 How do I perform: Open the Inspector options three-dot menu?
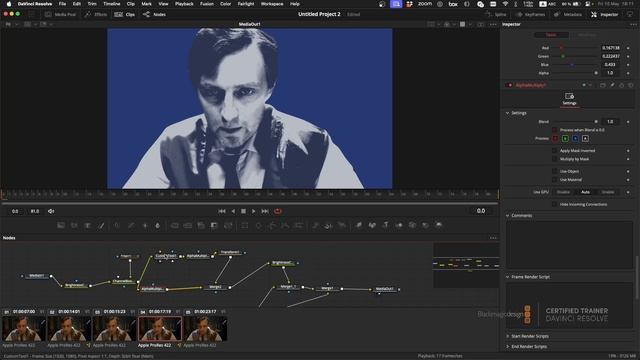click(633, 24)
